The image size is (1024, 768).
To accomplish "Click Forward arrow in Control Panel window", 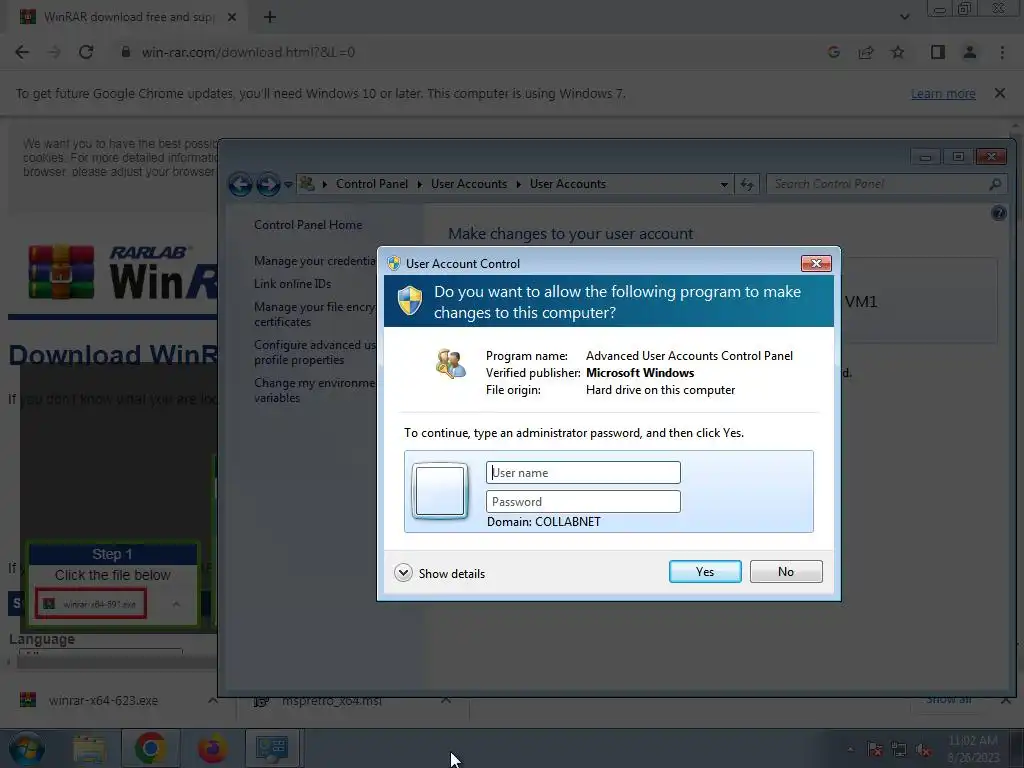I will [x=268, y=184].
